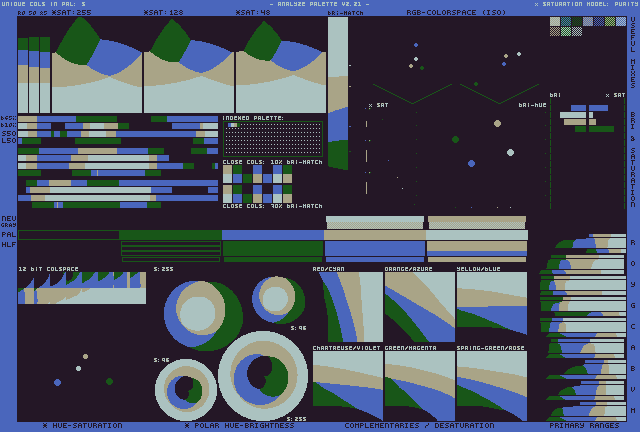Click 'COMPLEMENTARIES / DESATURATION' footer label

(x=419, y=425)
